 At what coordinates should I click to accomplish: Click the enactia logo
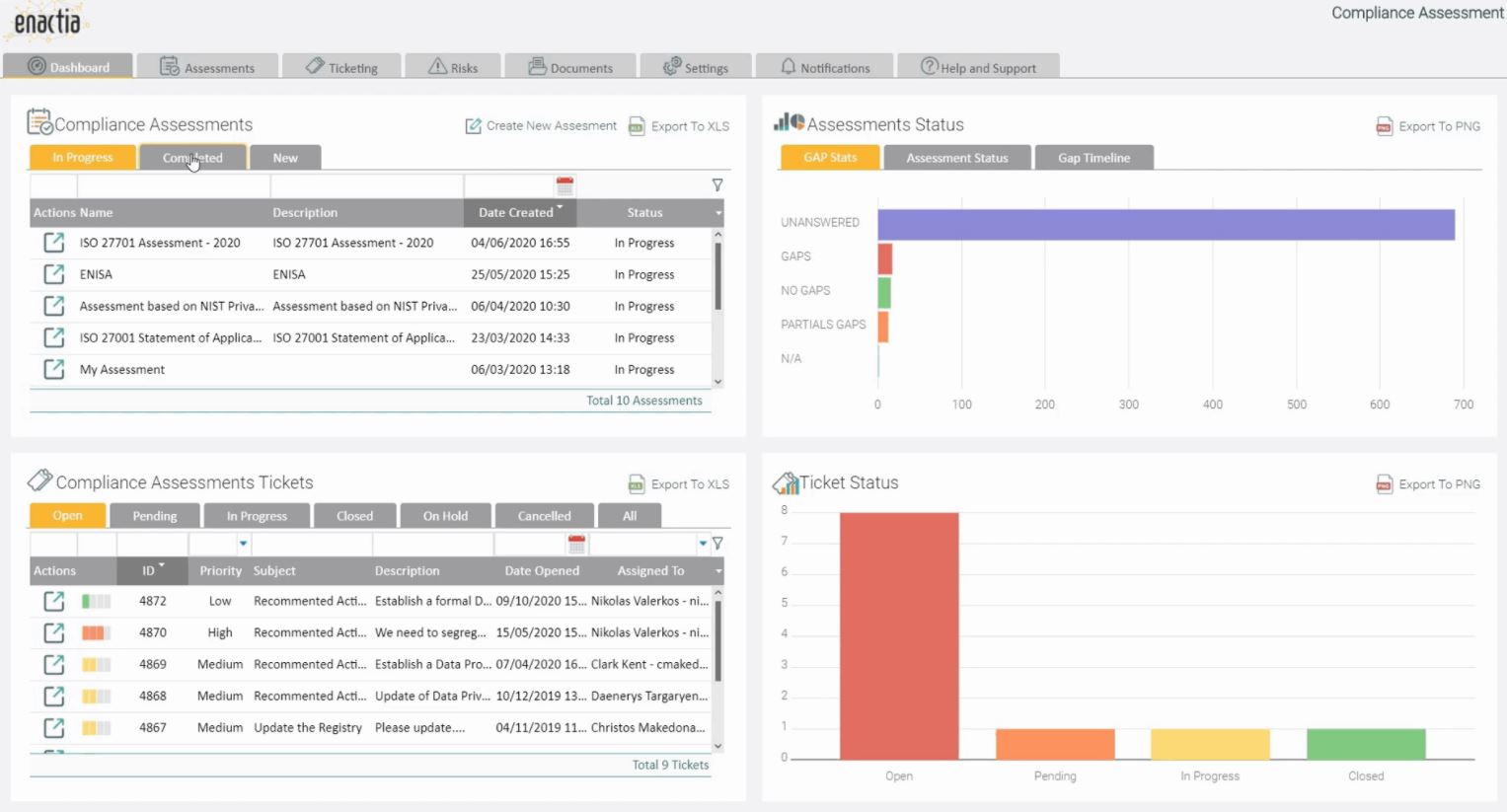pos(47,22)
